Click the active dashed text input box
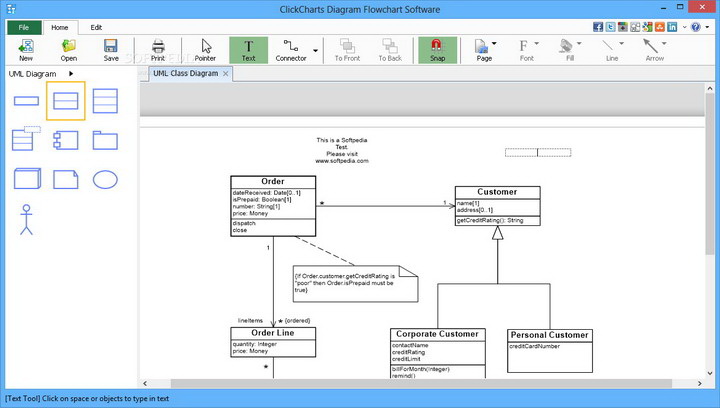 (538, 152)
